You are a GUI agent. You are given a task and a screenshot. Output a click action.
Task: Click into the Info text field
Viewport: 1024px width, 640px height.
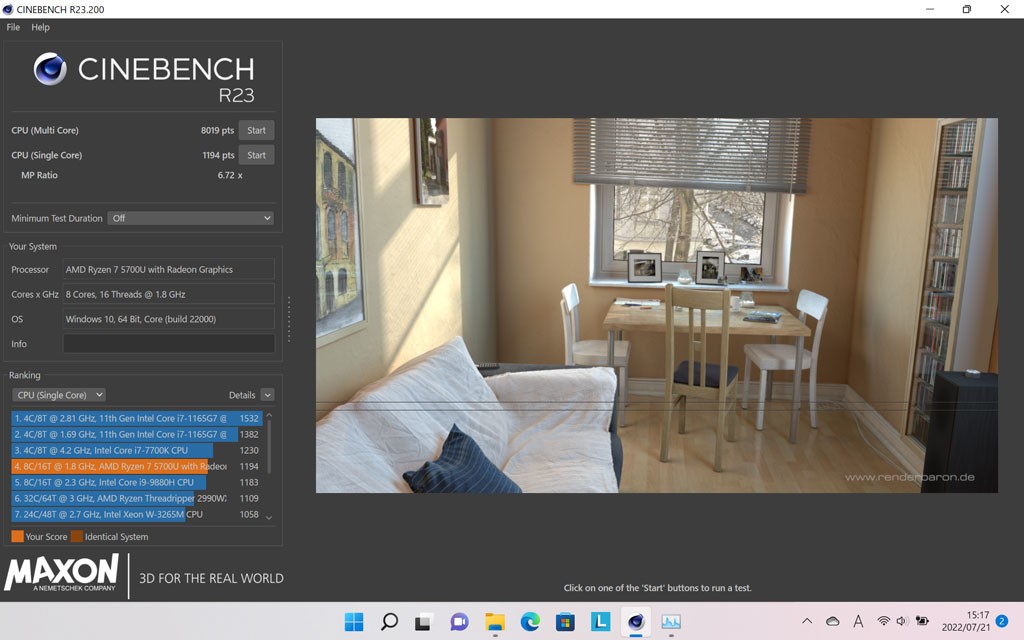click(x=168, y=343)
